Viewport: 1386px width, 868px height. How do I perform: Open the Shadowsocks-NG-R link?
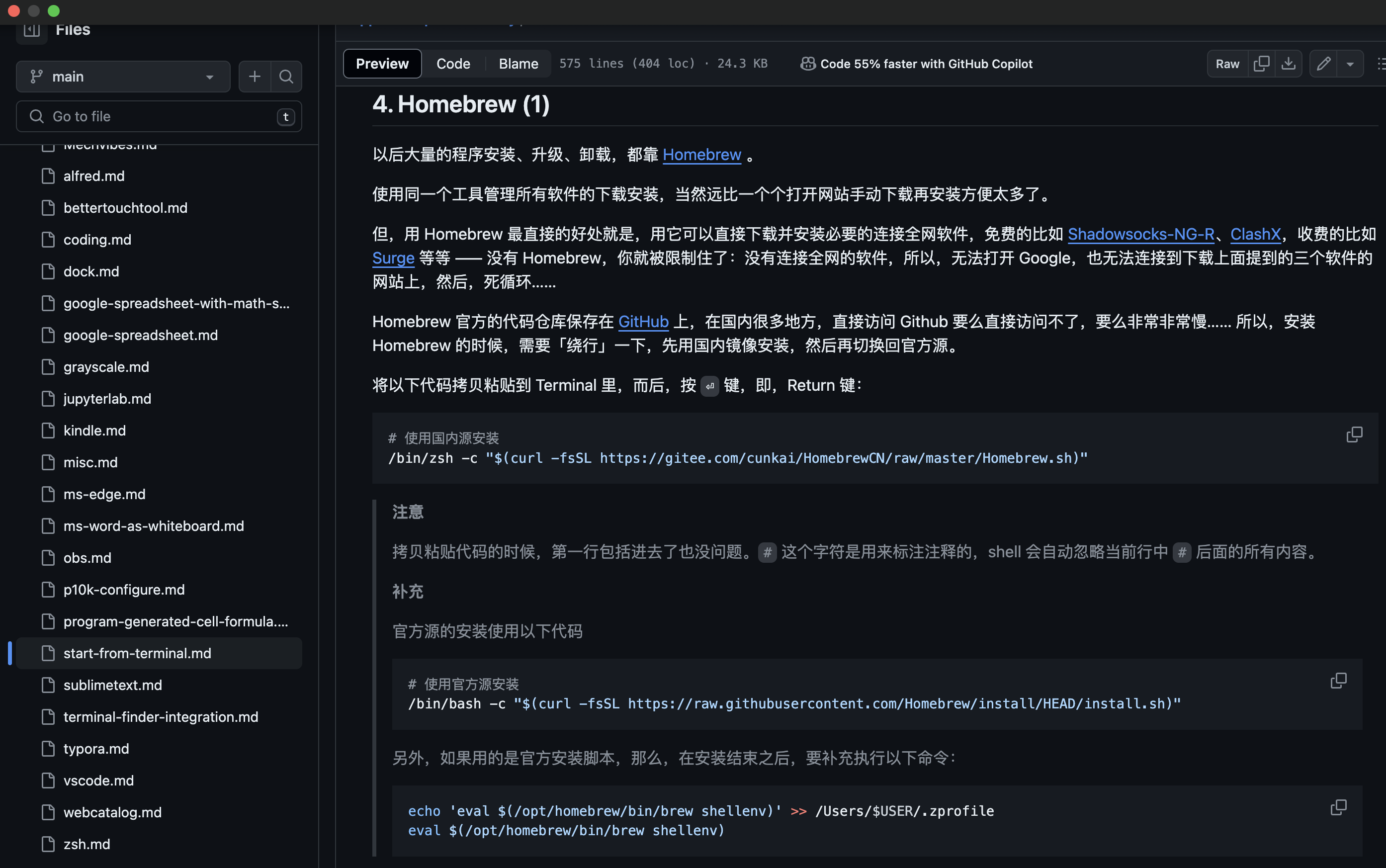point(1140,234)
